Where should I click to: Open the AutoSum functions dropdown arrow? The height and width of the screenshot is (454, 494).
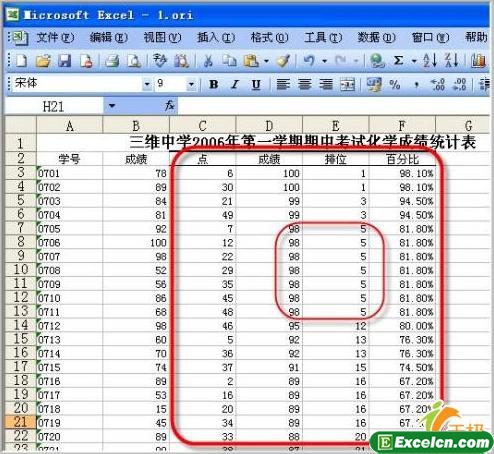point(414,61)
